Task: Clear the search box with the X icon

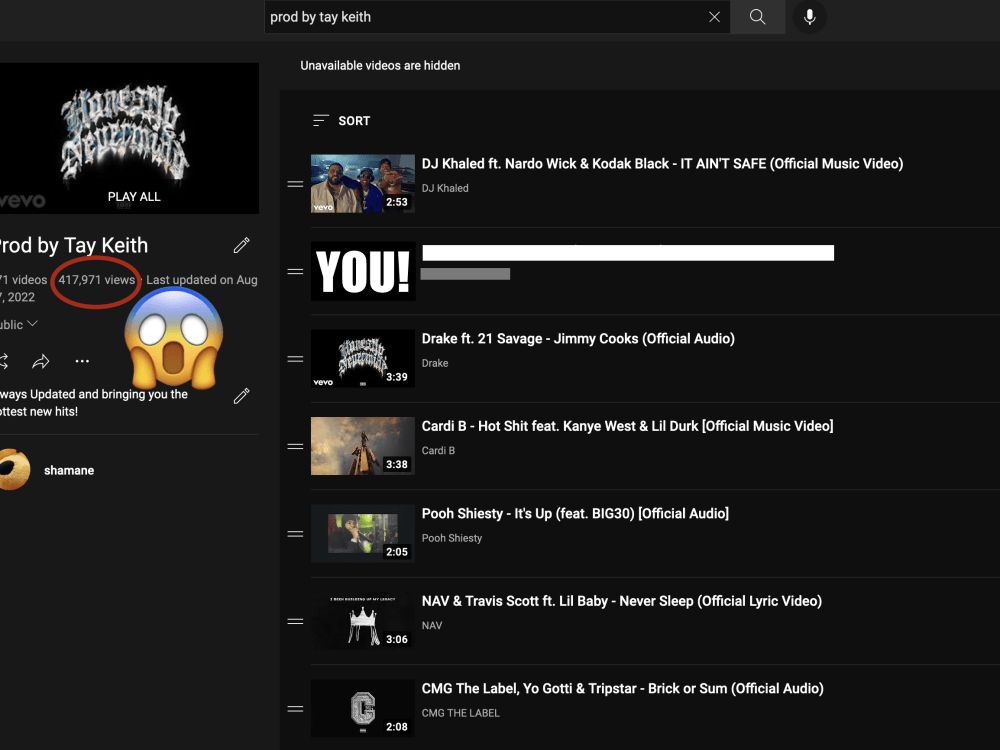Action: [714, 17]
